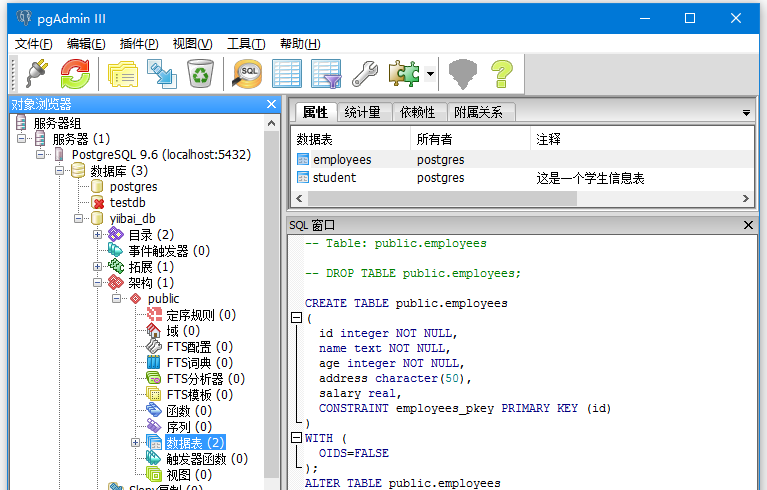
Task: Click the plugins puzzle piece icon
Action: coord(404,73)
